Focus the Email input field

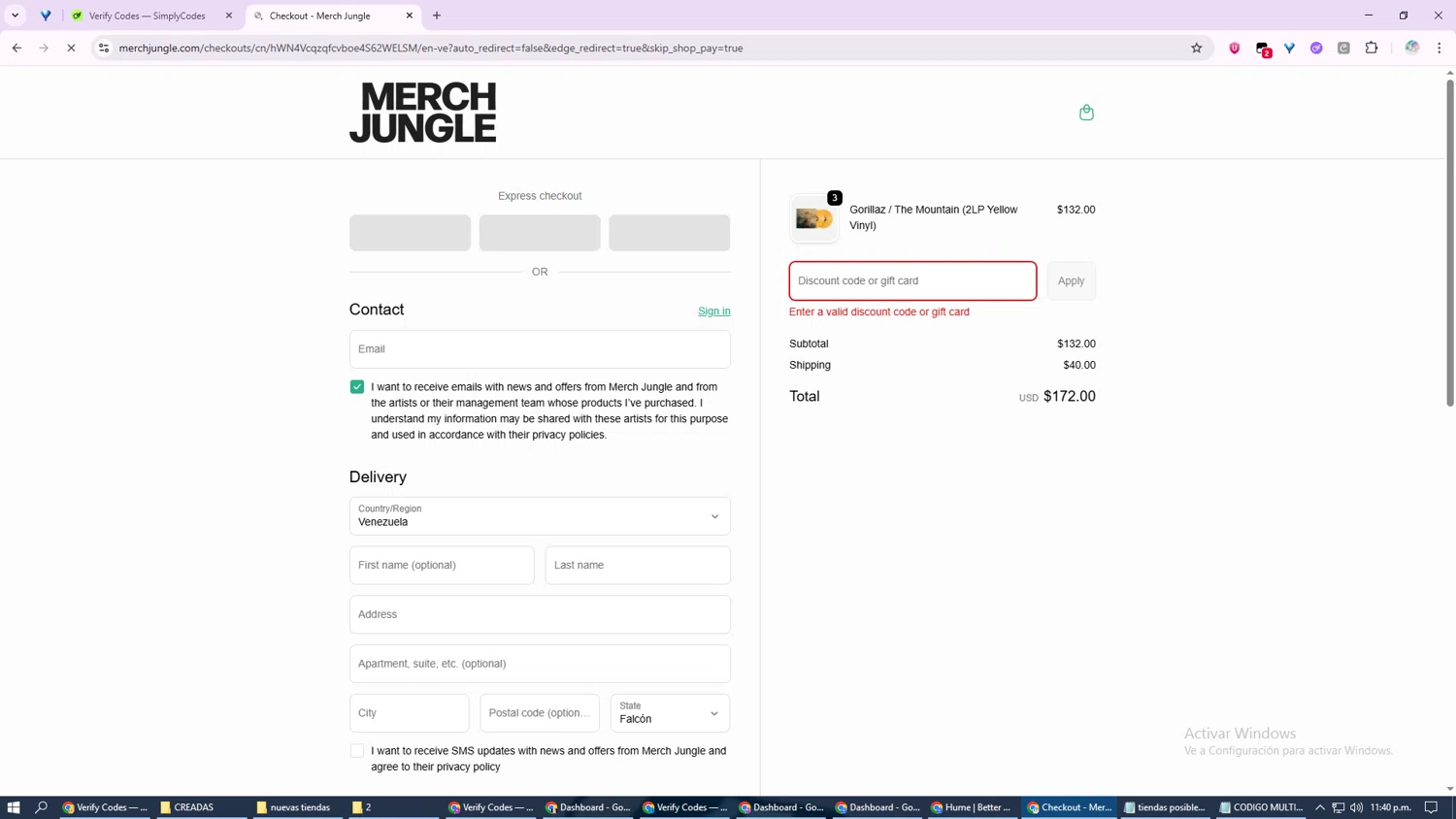coord(540,349)
